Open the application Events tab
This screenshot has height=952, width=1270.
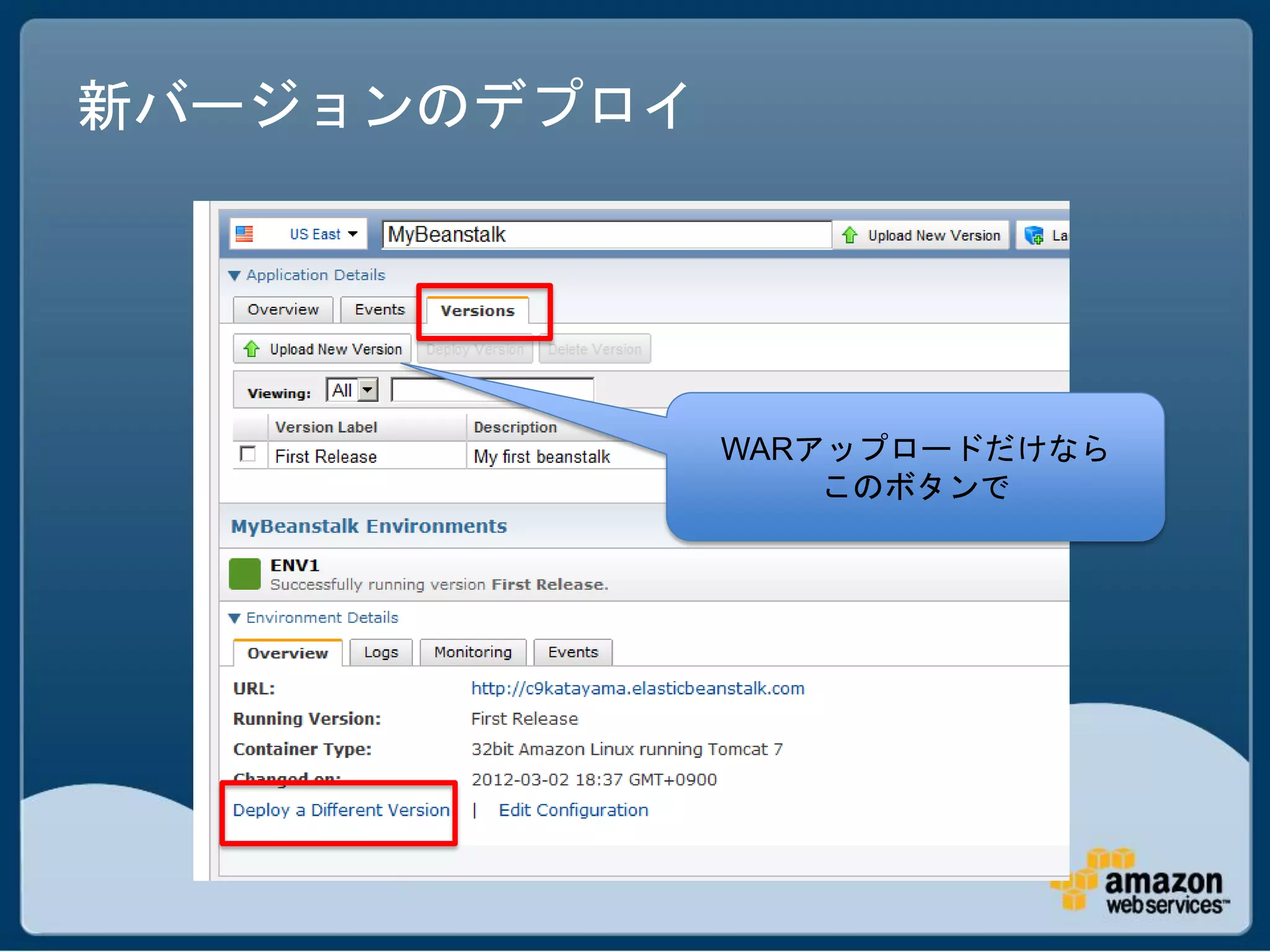(379, 310)
